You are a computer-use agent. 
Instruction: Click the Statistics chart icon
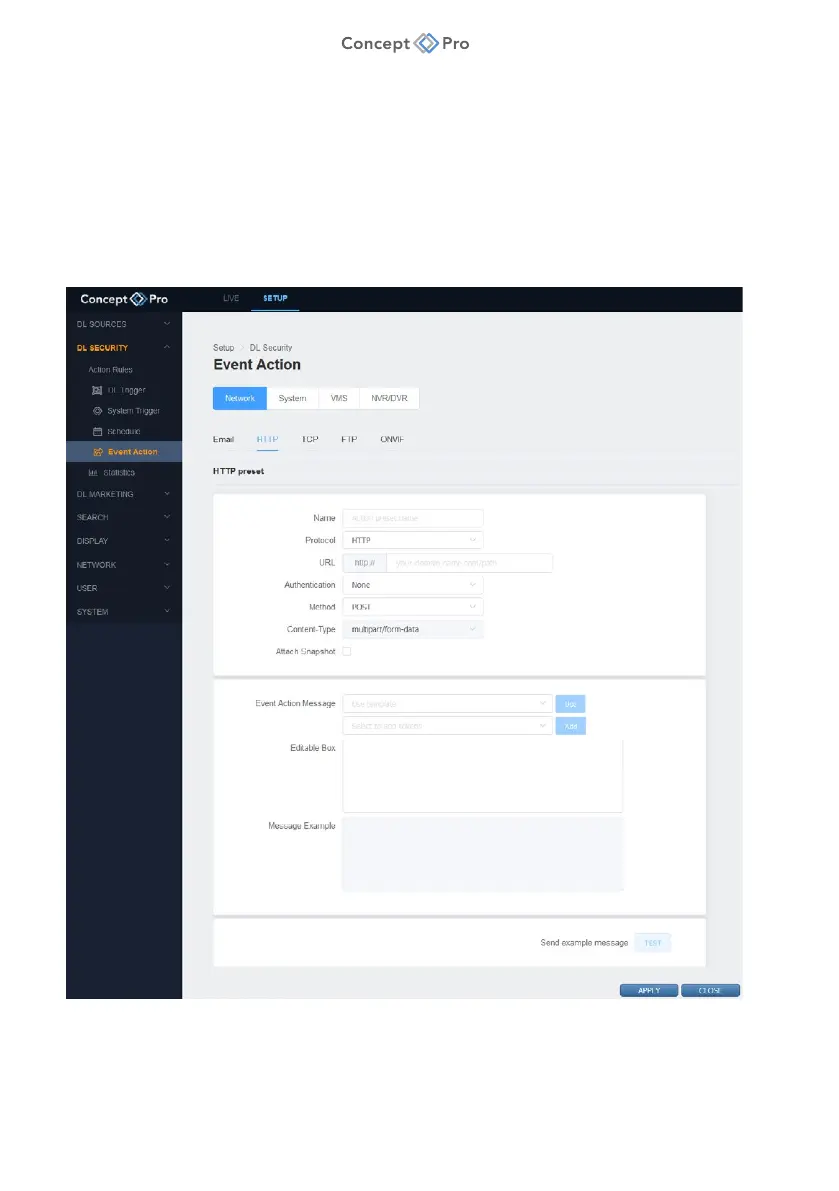pos(93,472)
